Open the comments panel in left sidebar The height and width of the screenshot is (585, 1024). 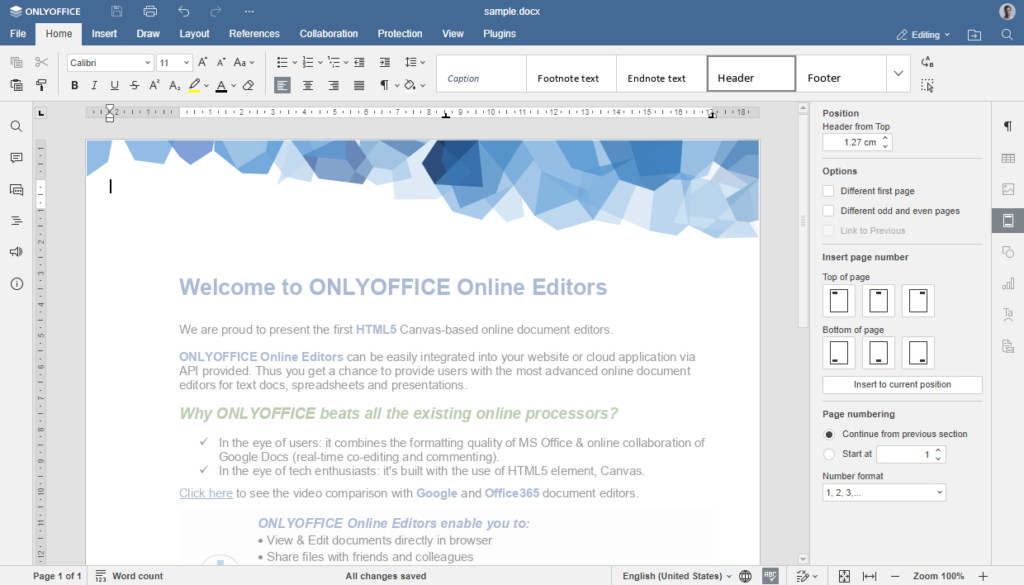[17, 158]
